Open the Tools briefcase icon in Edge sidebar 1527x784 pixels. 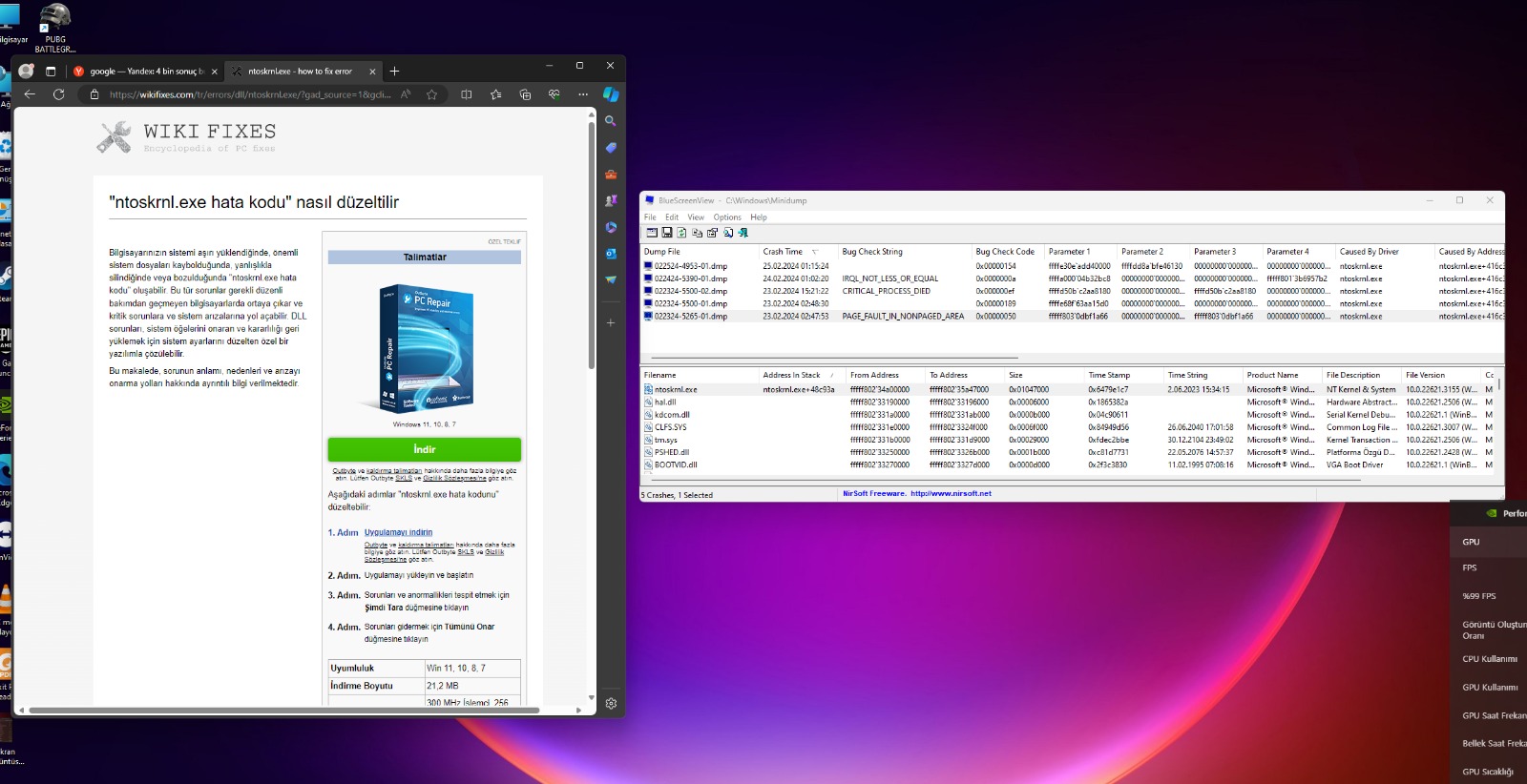(611, 175)
